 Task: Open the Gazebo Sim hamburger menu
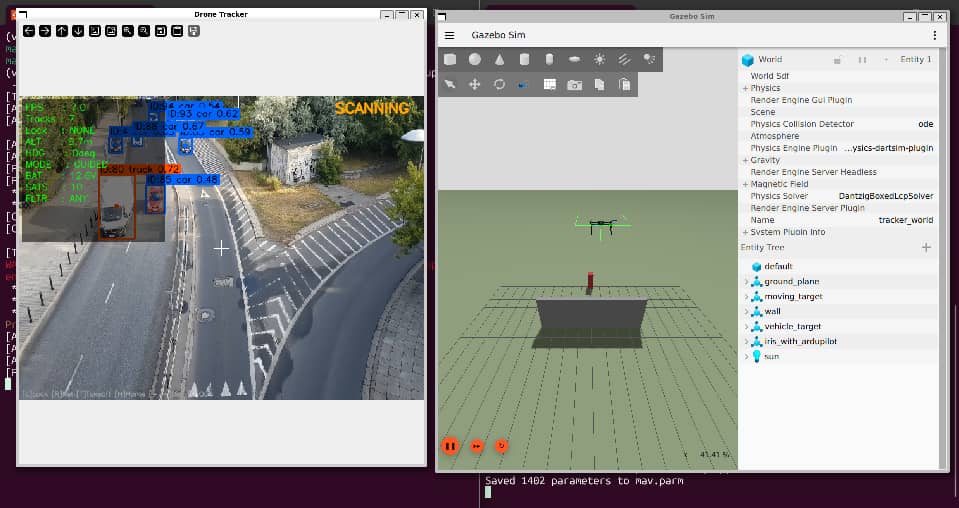pyautogui.click(x=450, y=35)
